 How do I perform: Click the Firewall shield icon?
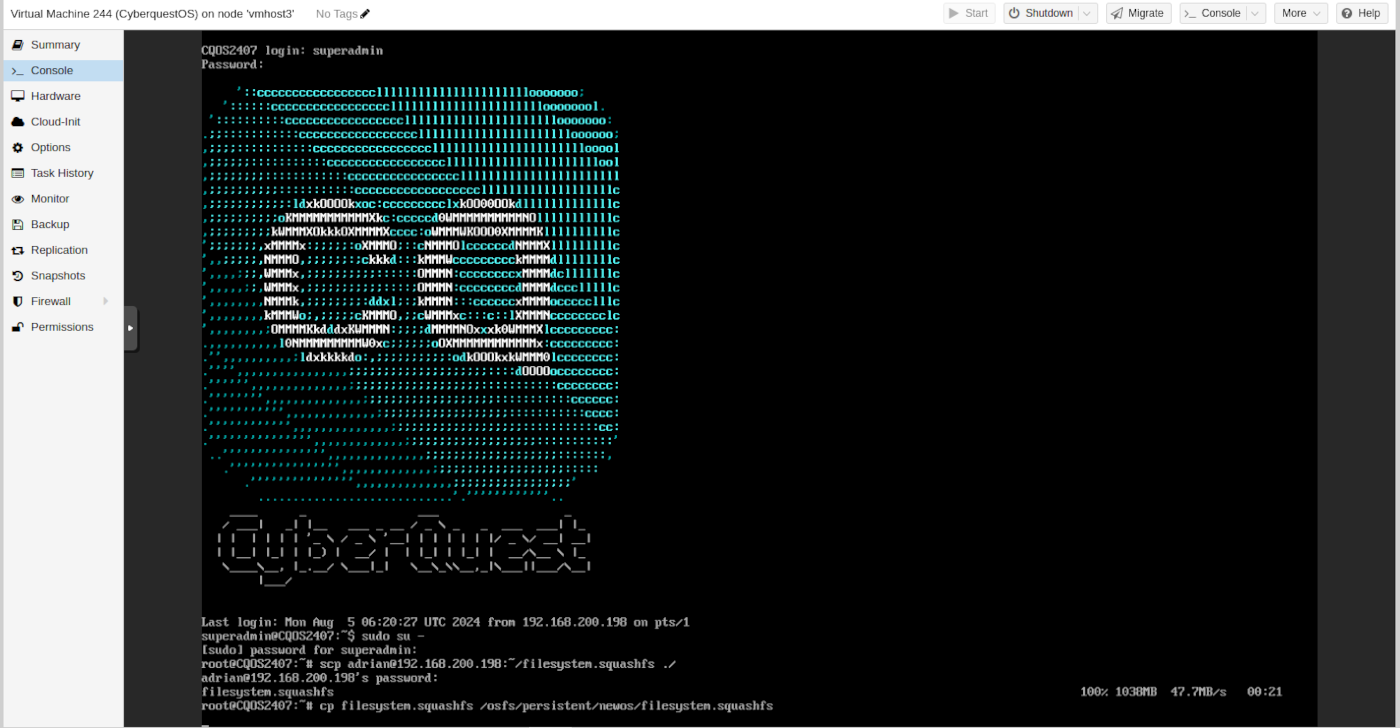coord(17,301)
